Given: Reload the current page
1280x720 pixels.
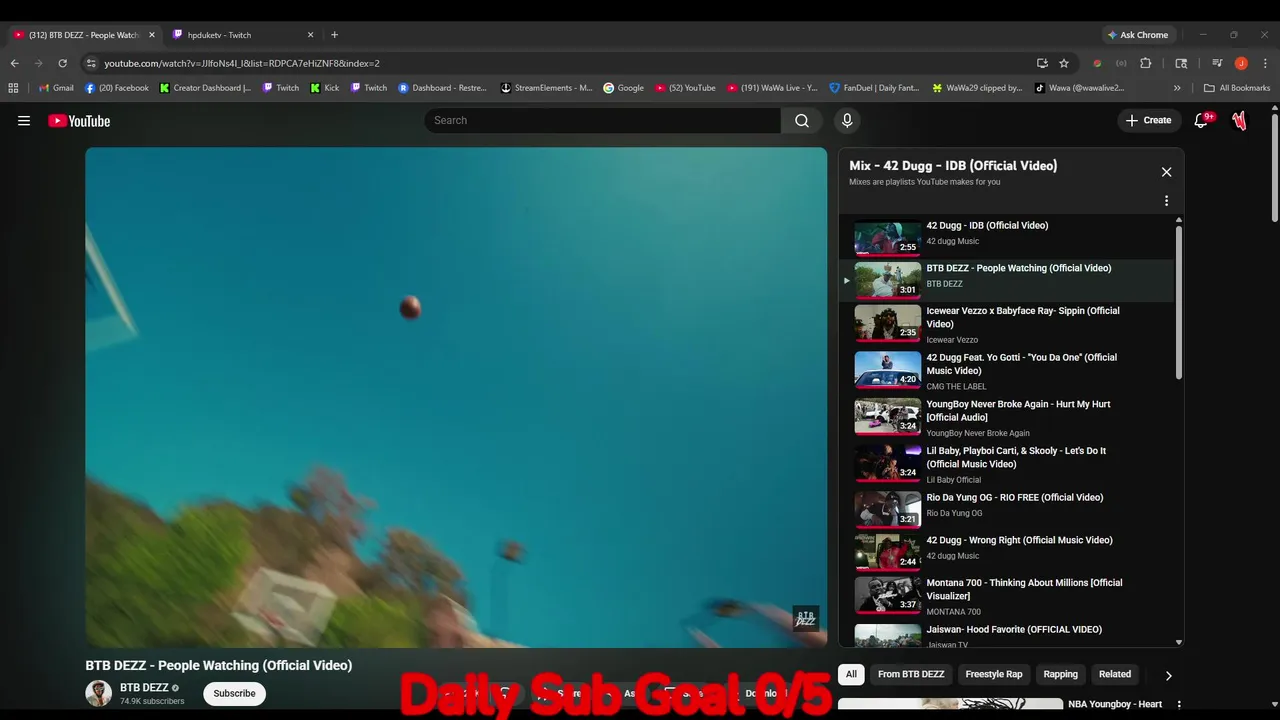Looking at the screenshot, I should coord(62,63).
